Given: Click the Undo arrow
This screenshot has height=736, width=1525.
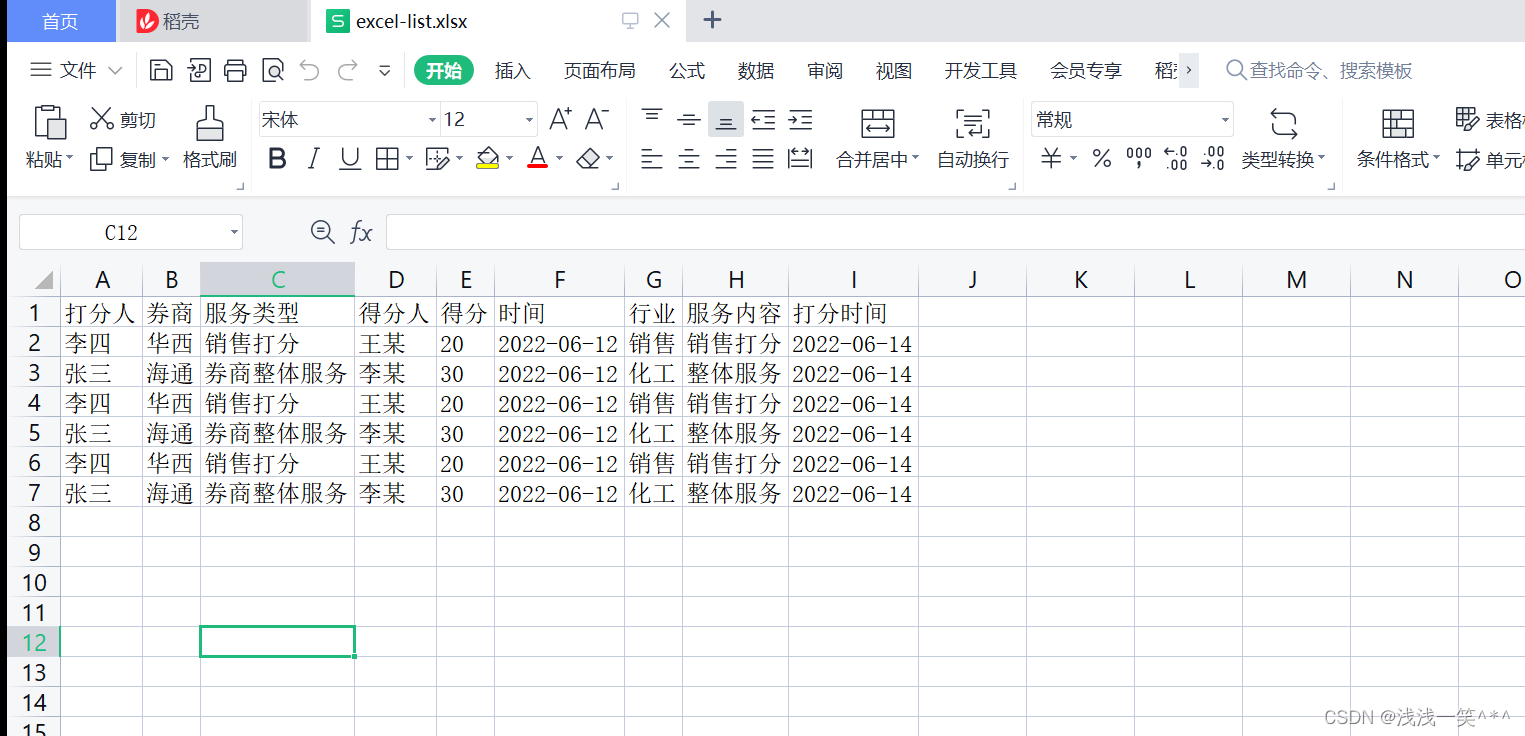Looking at the screenshot, I should pos(310,70).
